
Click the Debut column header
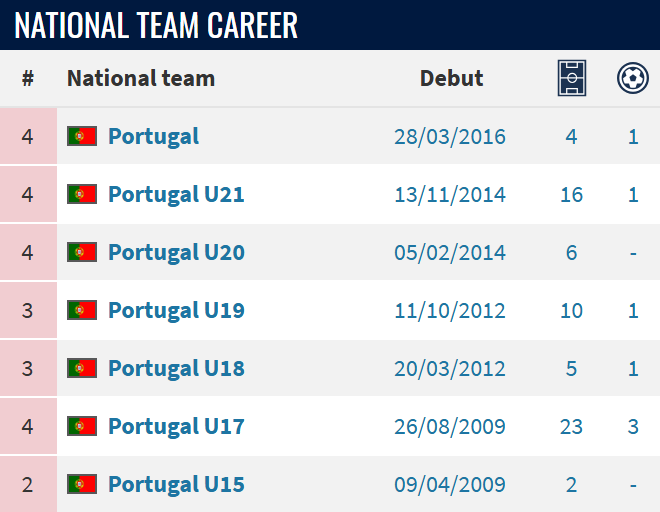pos(451,78)
